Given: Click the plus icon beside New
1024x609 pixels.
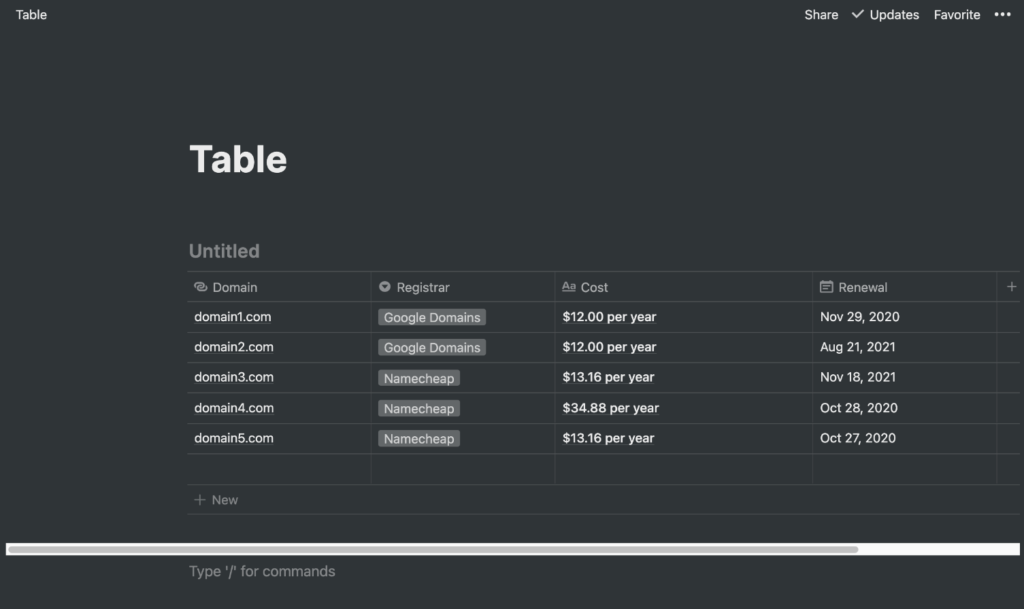Looking at the screenshot, I should (200, 500).
